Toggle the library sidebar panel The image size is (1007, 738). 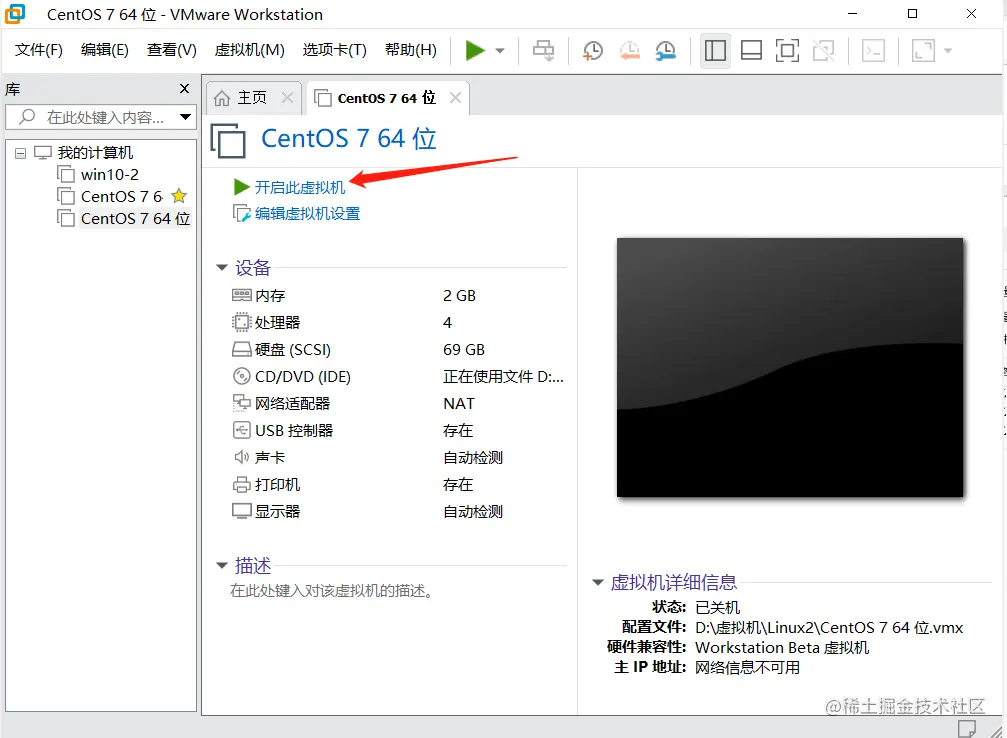pyautogui.click(x=715, y=50)
